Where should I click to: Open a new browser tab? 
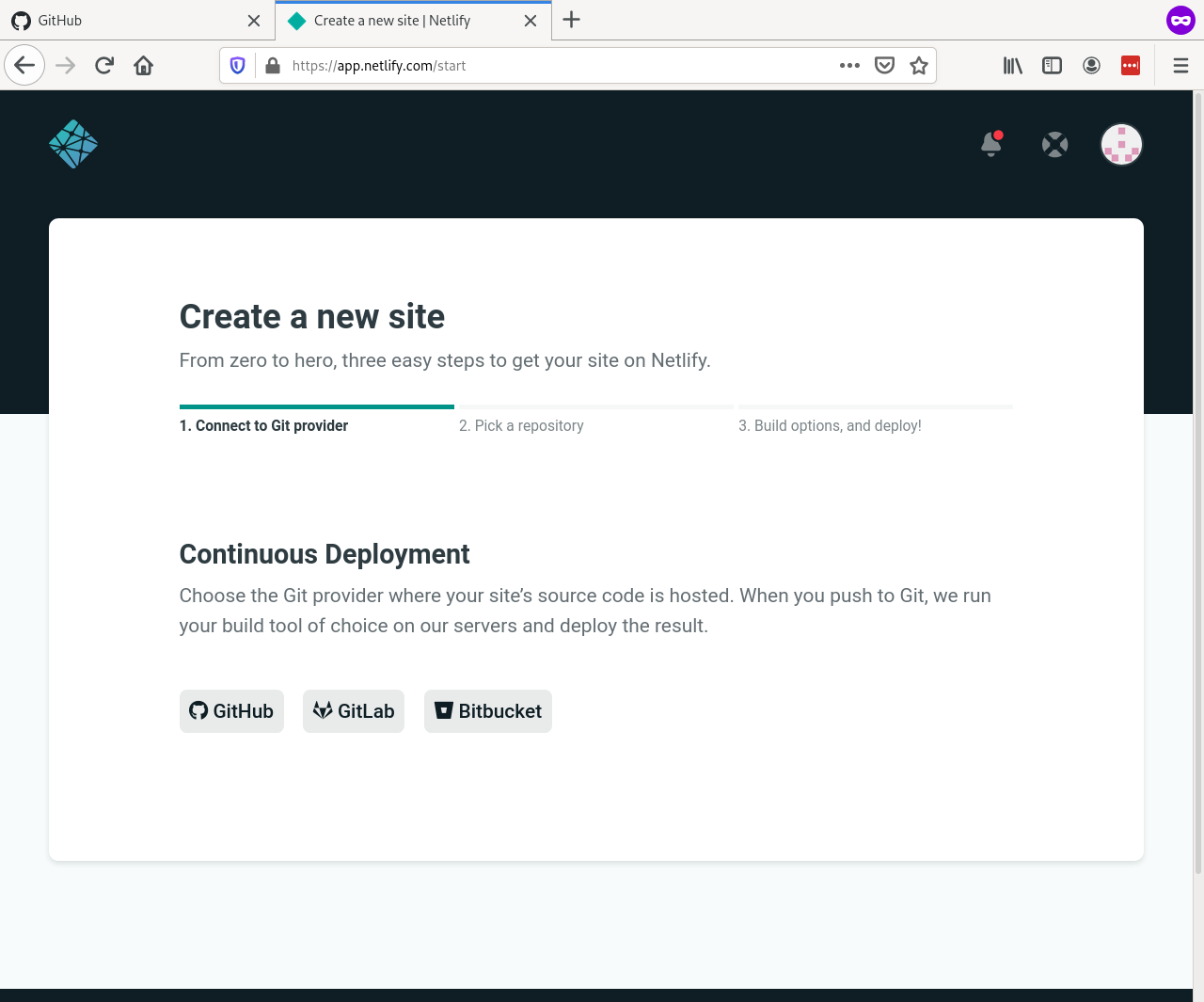click(x=571, y=20)
